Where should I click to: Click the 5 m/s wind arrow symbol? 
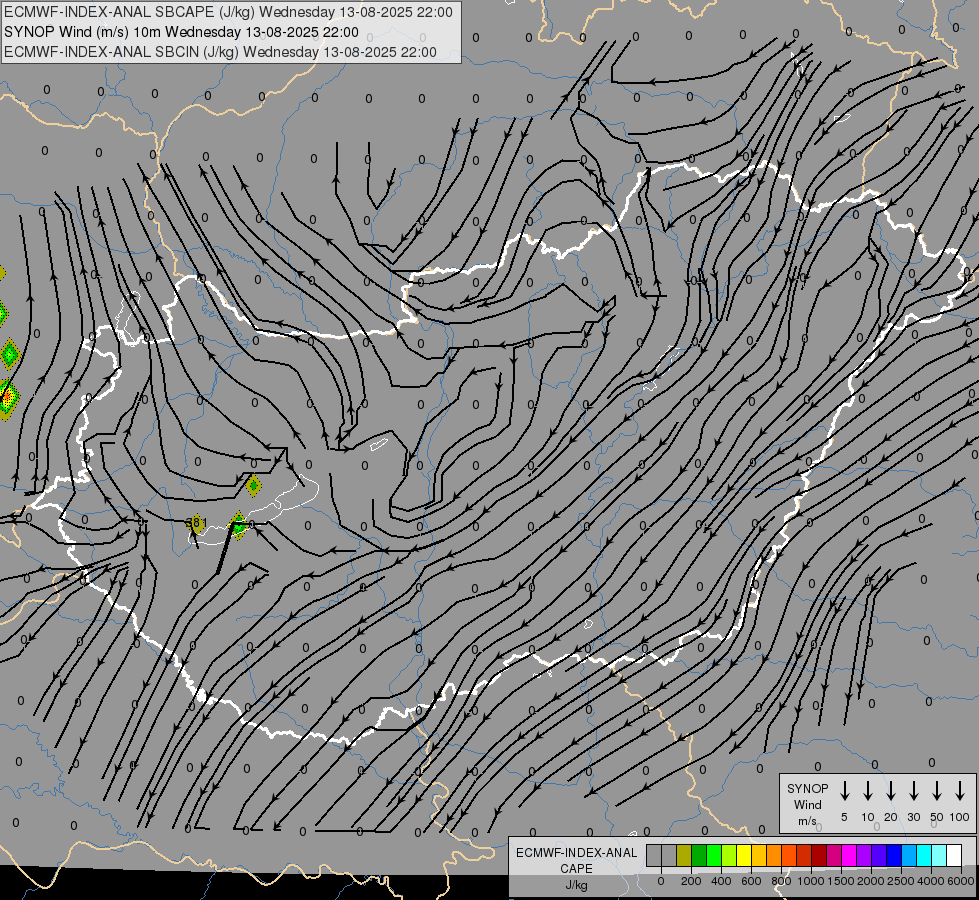coord(845,790)
